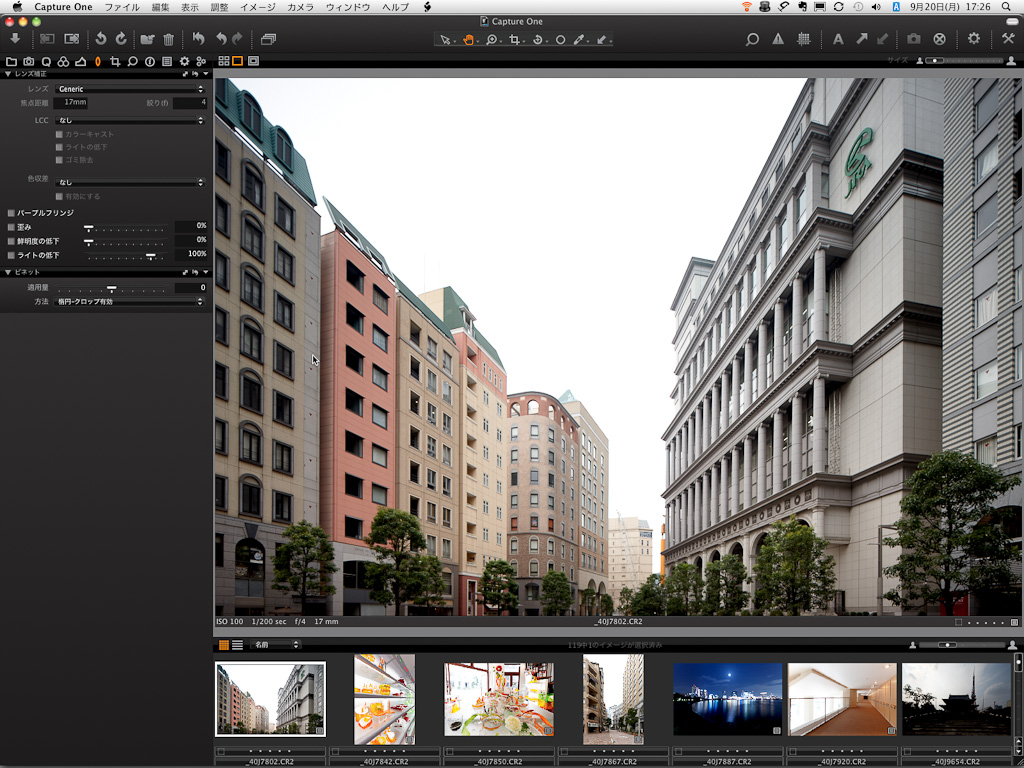Viewport: 1024px width, 768px height.
Task: Check the ライトの低下 option under sliders
Action: pos(11,255)
